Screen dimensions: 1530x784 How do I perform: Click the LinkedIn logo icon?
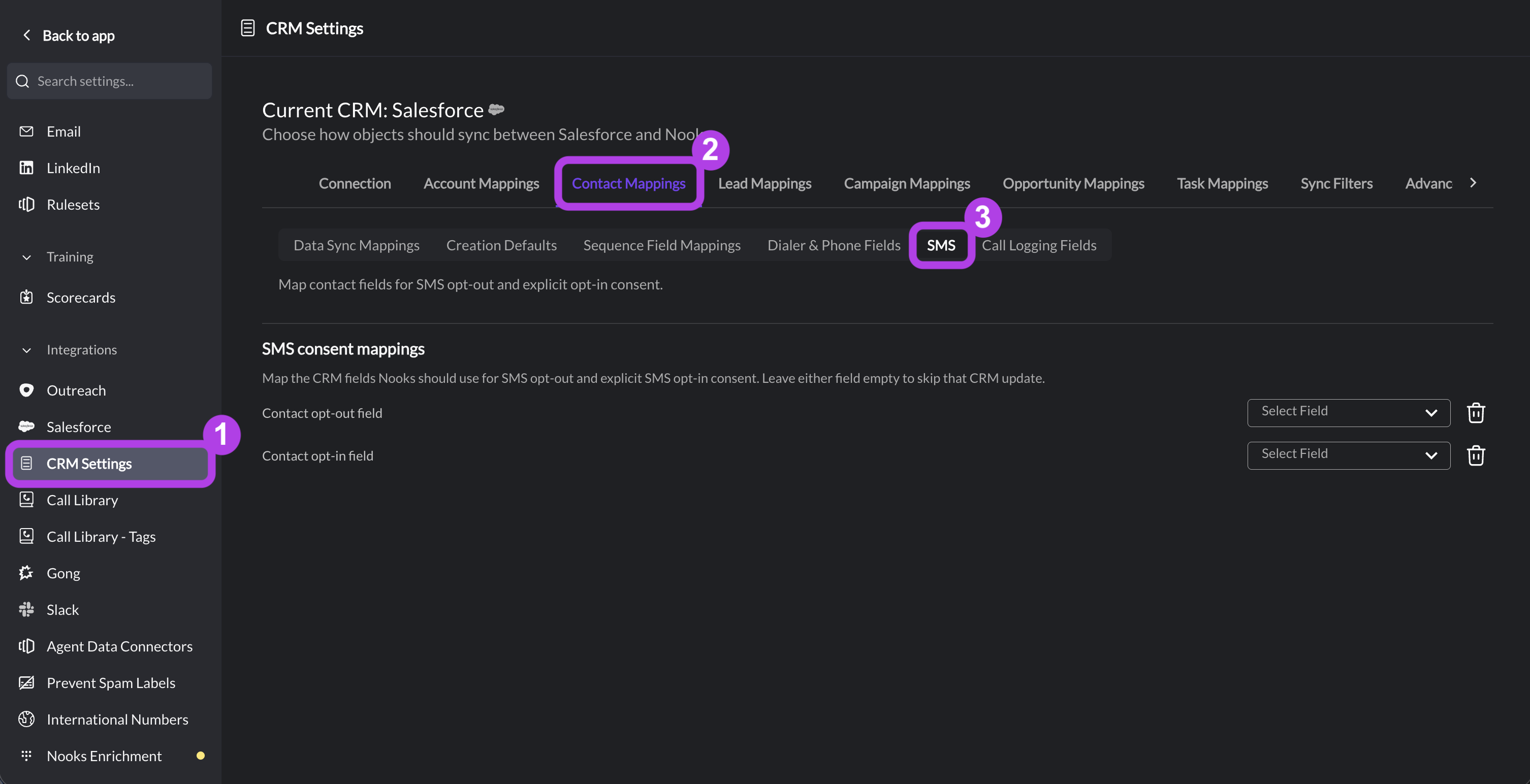click(x=26, y=168)
